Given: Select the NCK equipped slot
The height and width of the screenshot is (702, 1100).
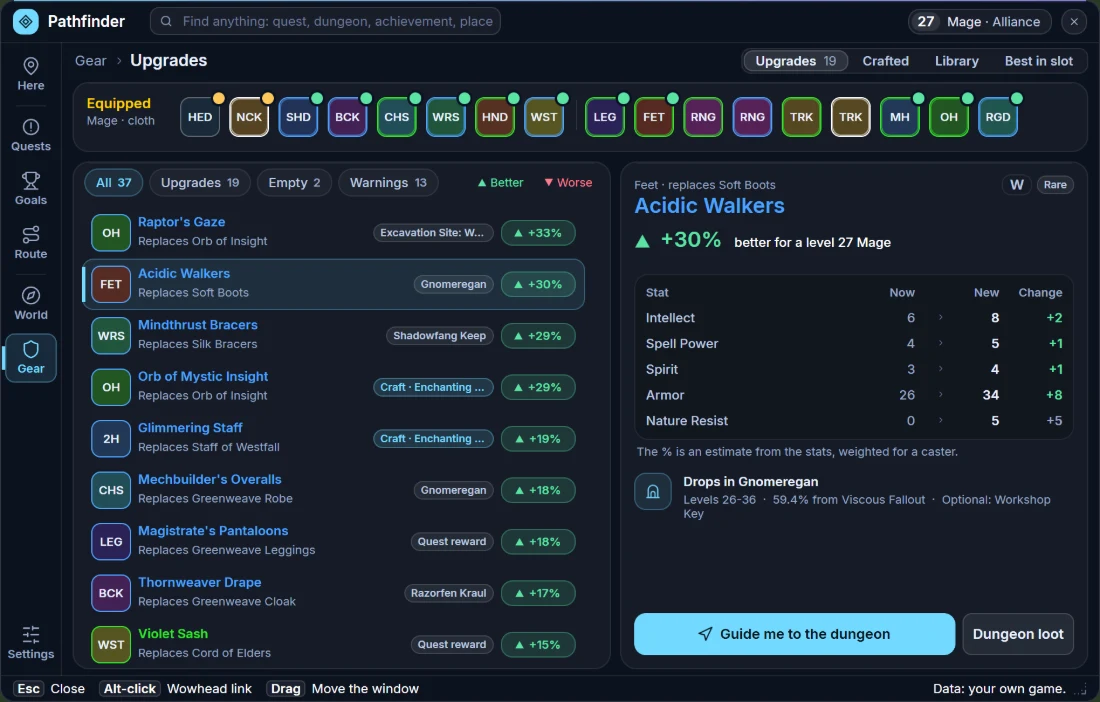Looking at the screenshot, I should (249, 117).
